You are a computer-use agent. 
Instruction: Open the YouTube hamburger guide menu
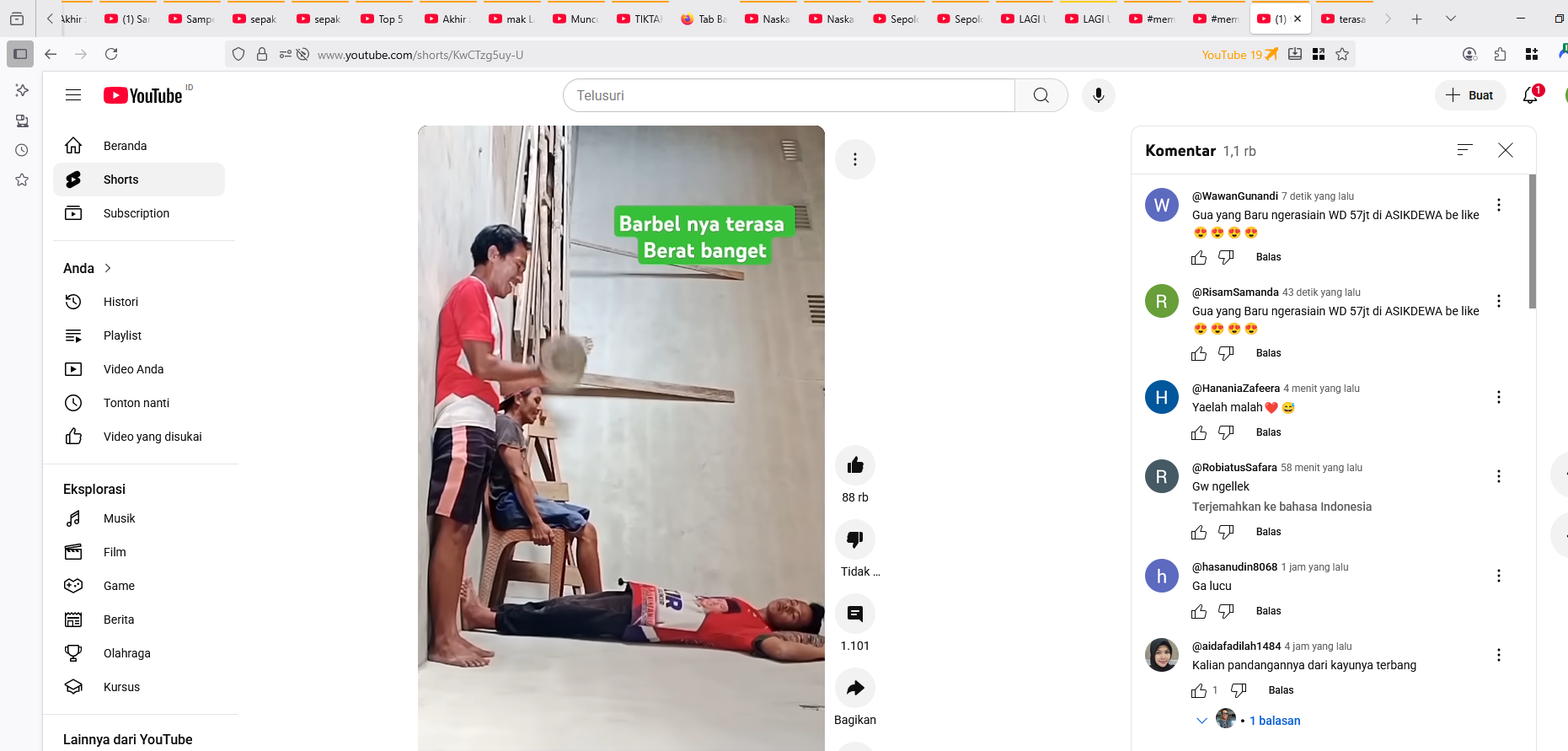click(x=73, y=95)
